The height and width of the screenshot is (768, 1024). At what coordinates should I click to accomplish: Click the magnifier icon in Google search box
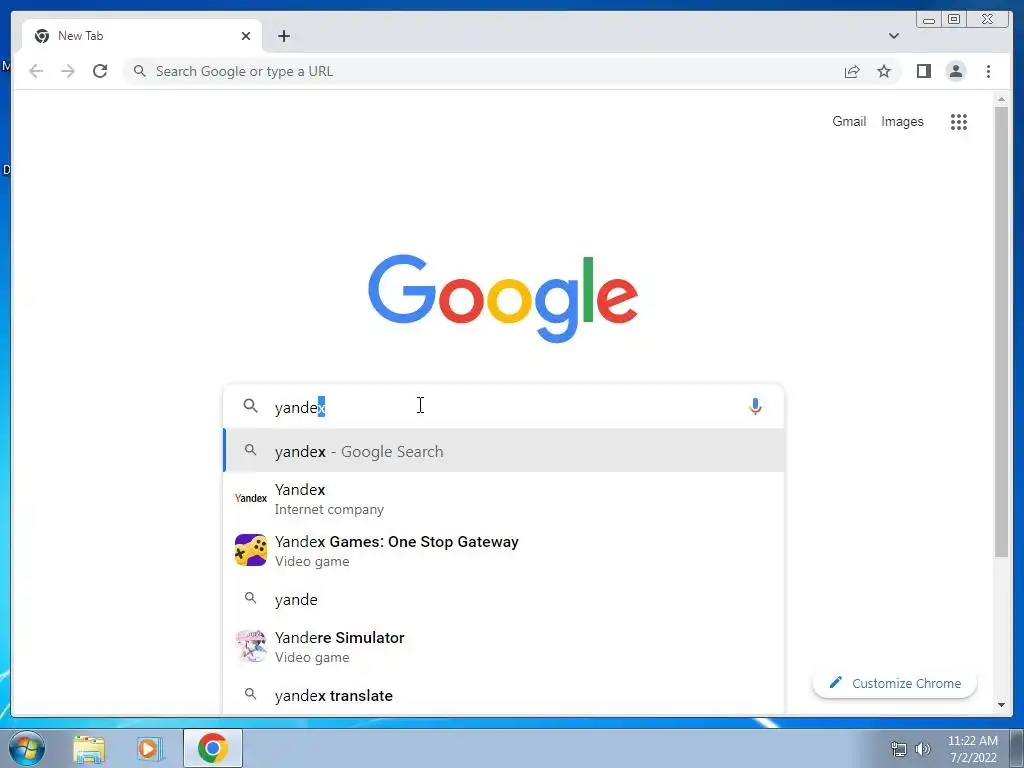click(250, 406)
